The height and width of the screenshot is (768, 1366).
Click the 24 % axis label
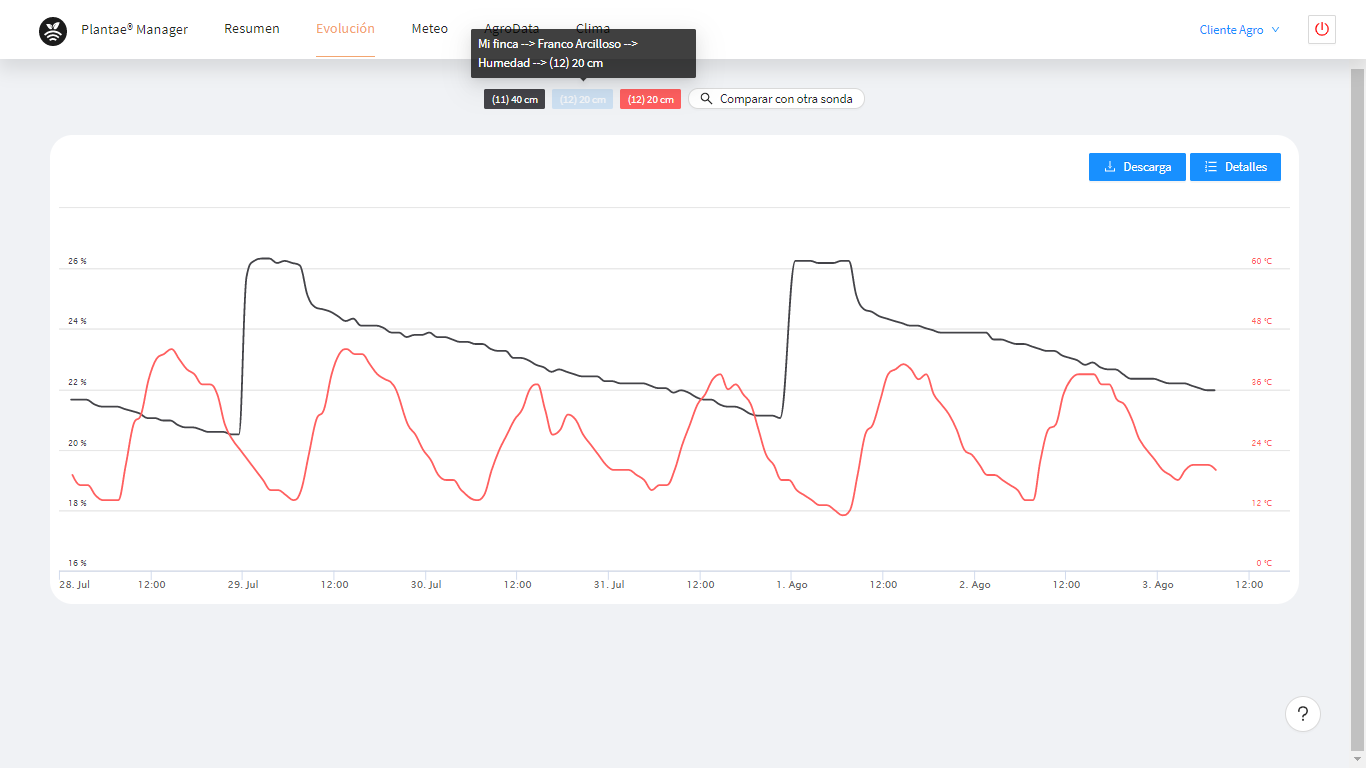[77, 322]
